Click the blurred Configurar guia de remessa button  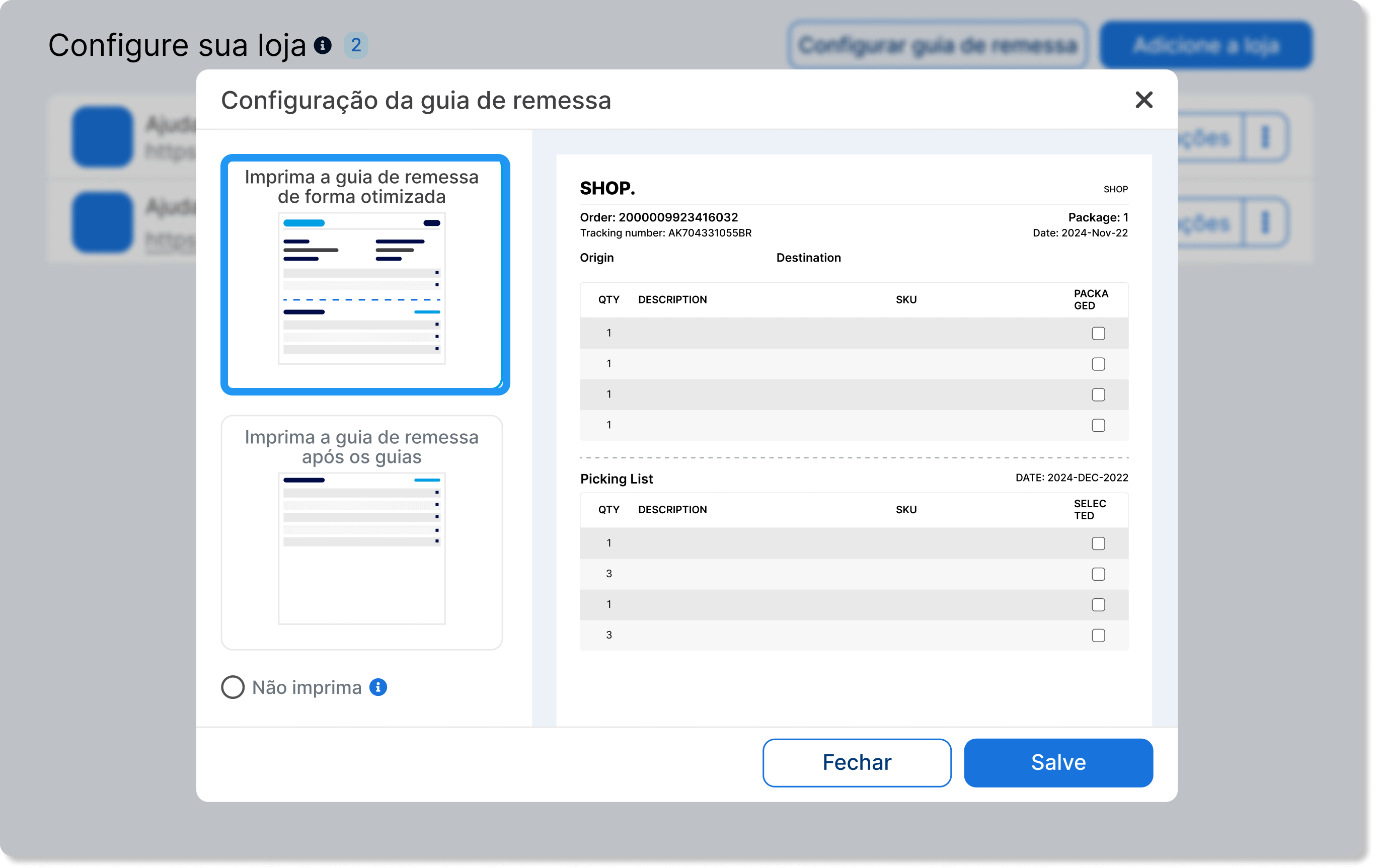938,45
